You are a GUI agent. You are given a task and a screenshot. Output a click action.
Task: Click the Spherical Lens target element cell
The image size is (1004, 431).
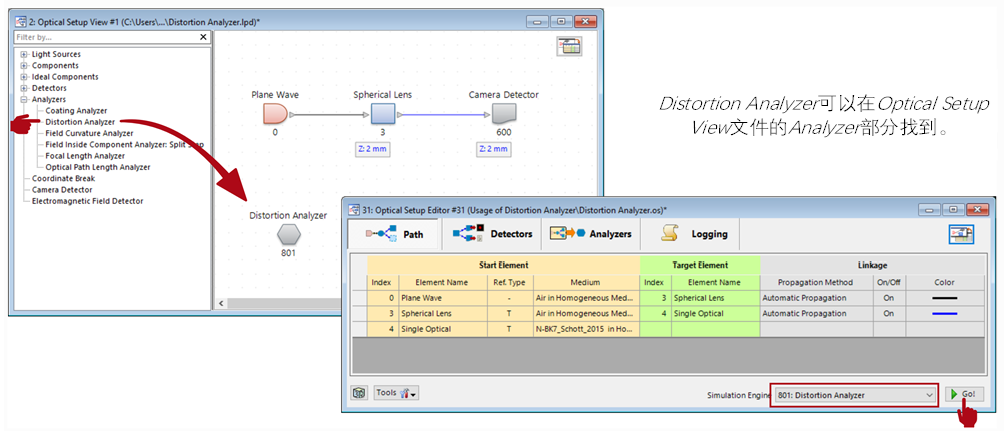point(715,298)
